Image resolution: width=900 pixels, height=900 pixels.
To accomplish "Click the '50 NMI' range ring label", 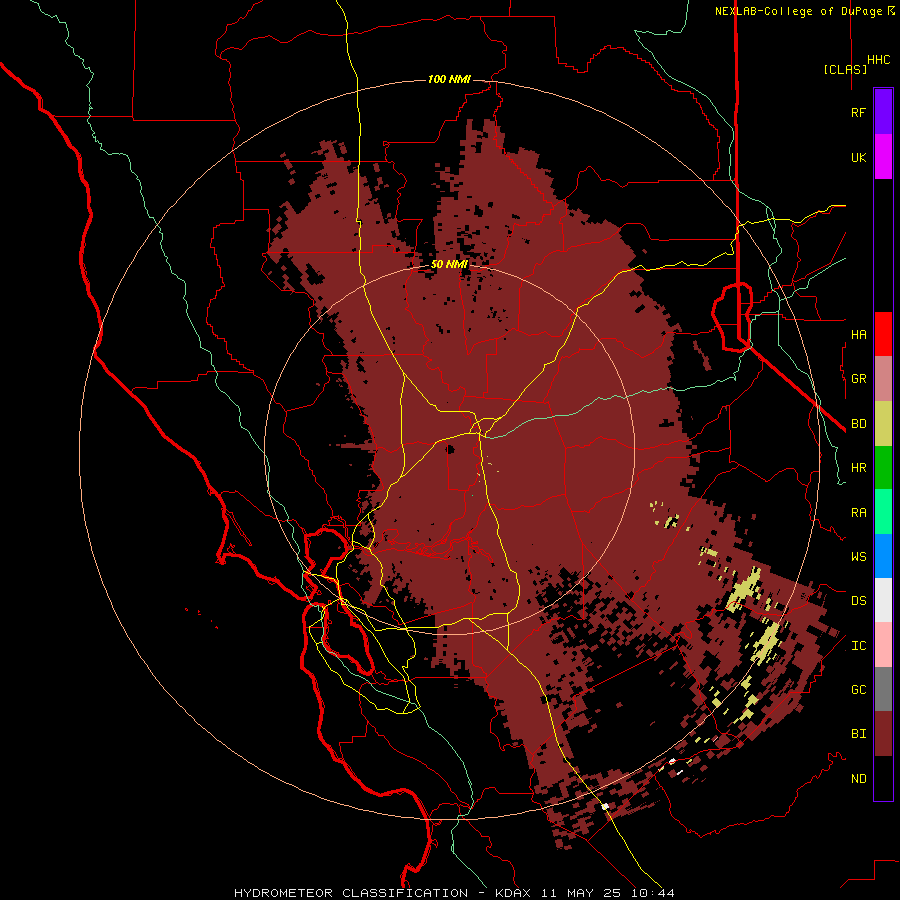I will [x=449, y=264].
